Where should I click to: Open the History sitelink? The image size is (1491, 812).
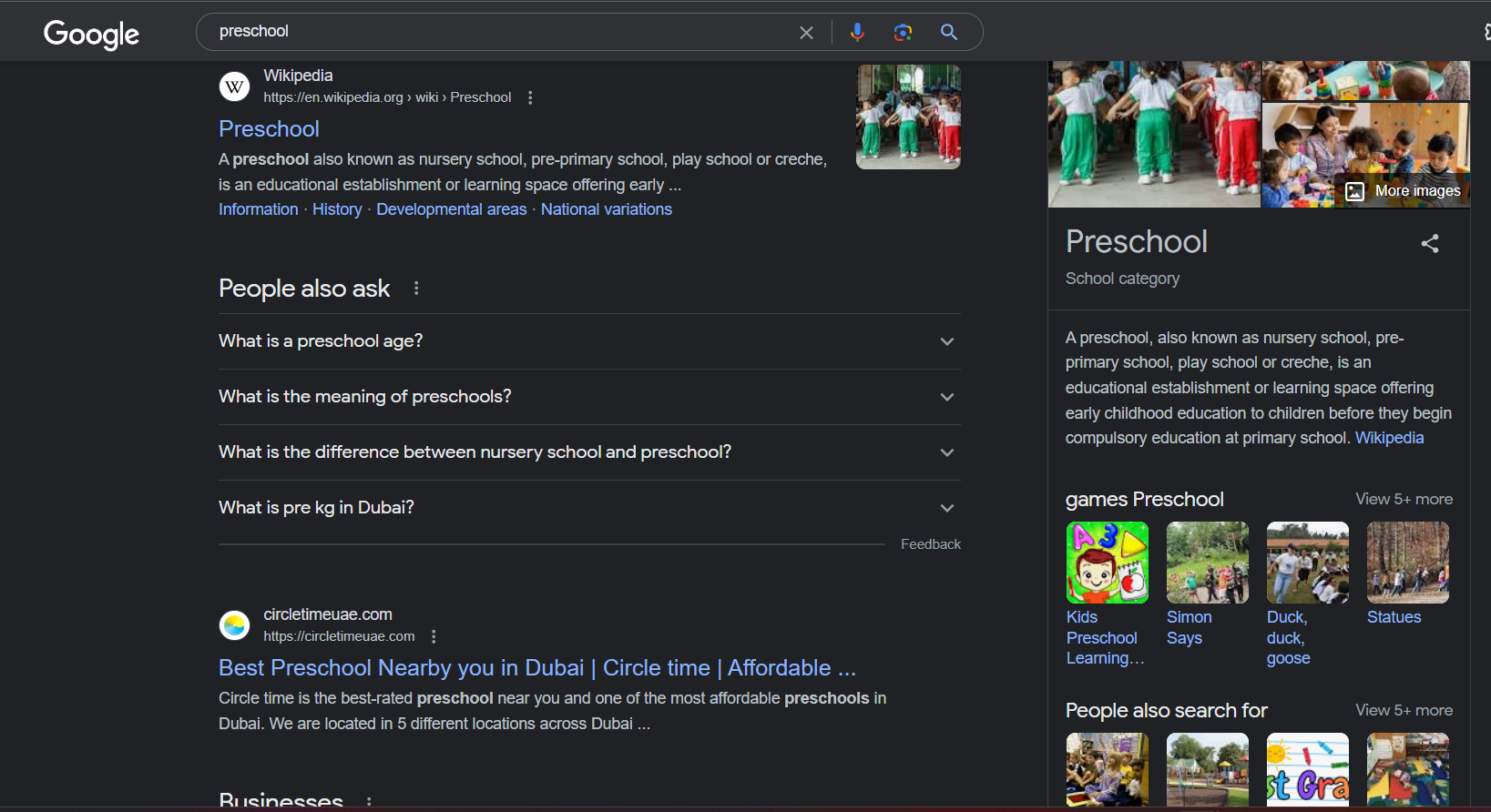[337, 209]
